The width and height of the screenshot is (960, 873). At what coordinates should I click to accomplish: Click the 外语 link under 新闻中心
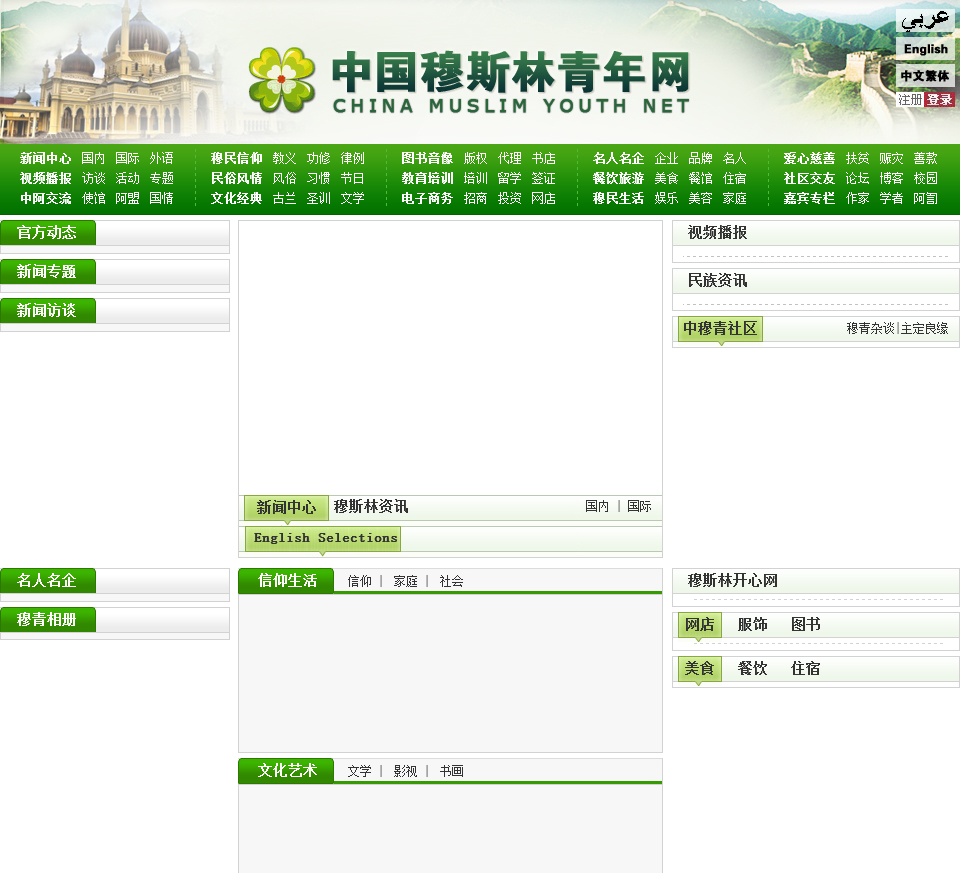click(162, 159)
